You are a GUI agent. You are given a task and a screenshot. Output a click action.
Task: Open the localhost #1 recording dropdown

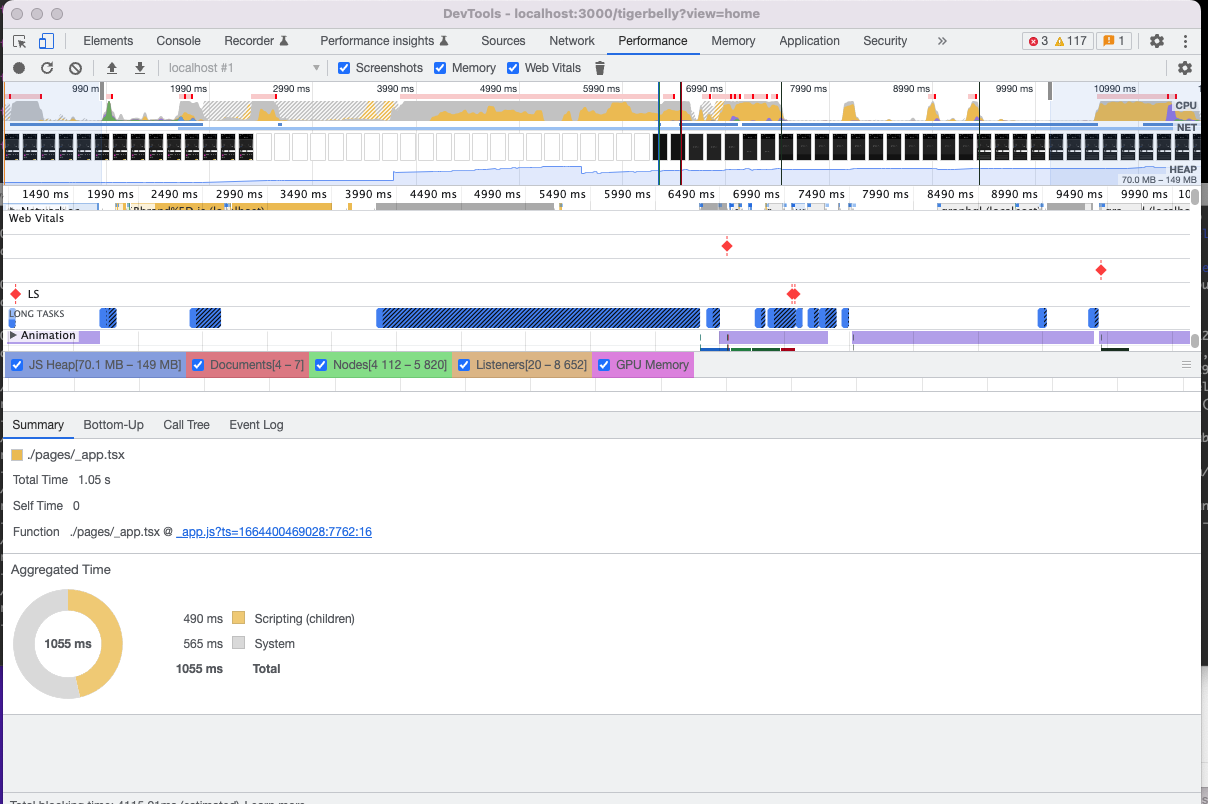(243, 68)
